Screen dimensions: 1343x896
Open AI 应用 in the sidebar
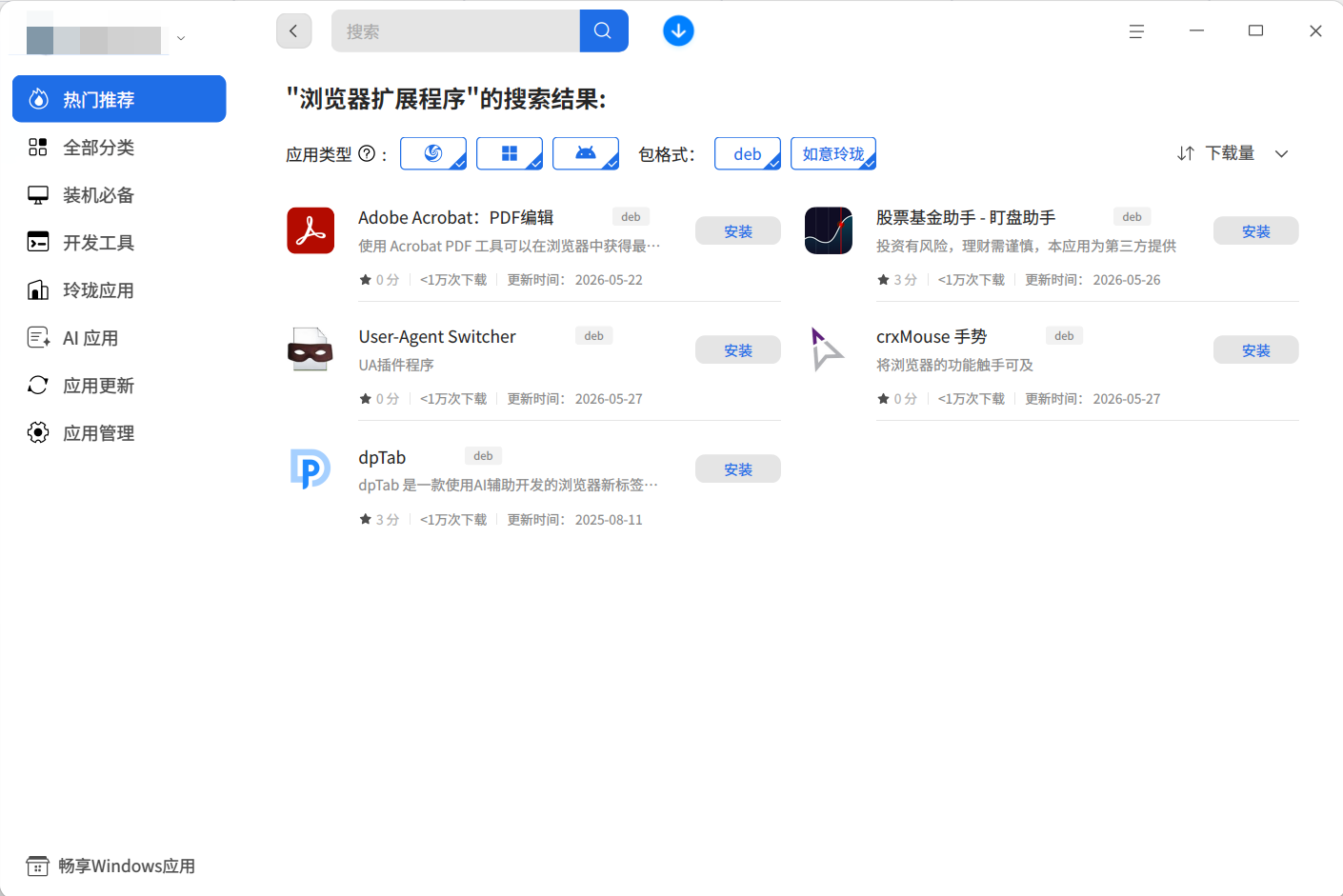pos(119,337)
